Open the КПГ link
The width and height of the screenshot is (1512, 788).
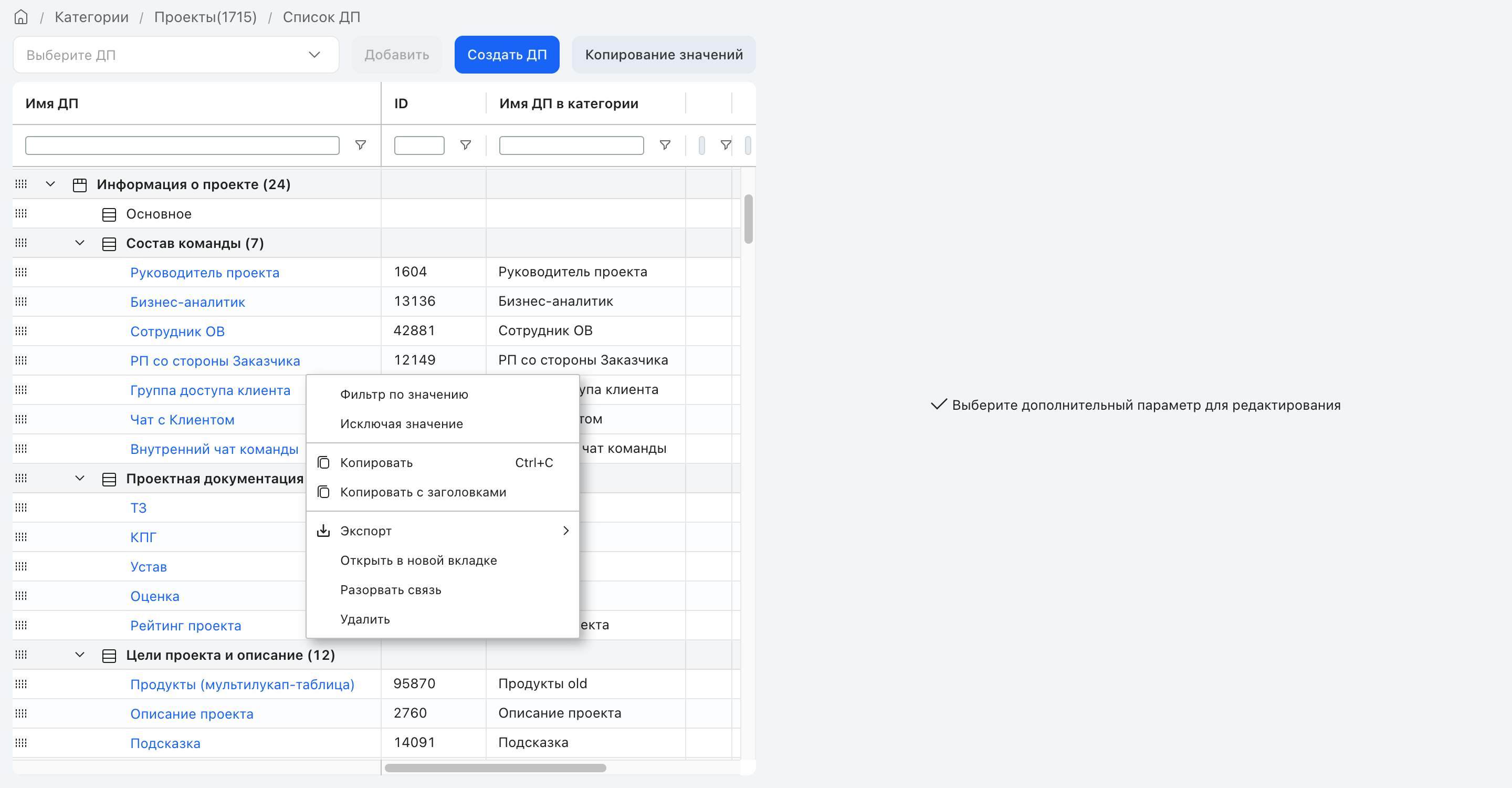[143, 537]
